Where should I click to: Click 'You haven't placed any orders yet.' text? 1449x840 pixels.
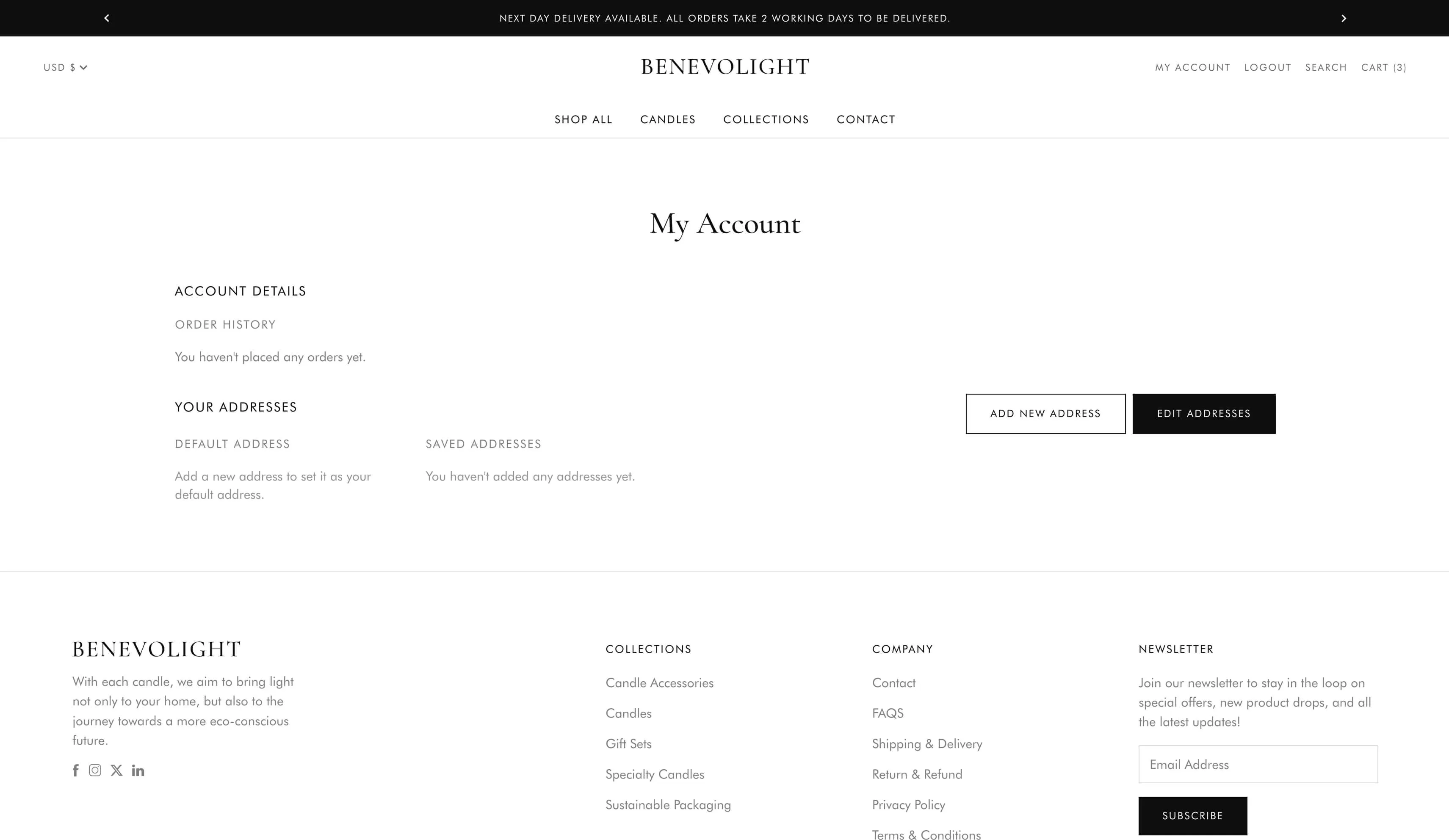270,357
